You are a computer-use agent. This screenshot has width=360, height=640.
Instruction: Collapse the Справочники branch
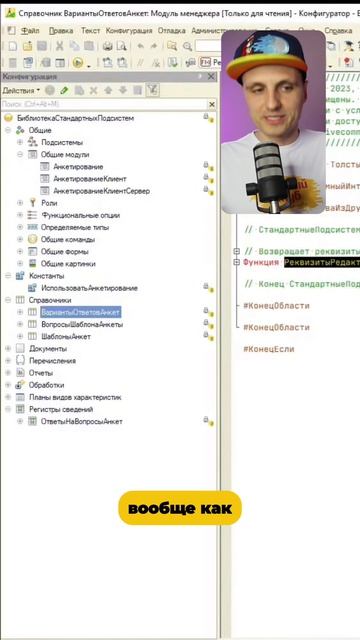[x=8, y=300]
